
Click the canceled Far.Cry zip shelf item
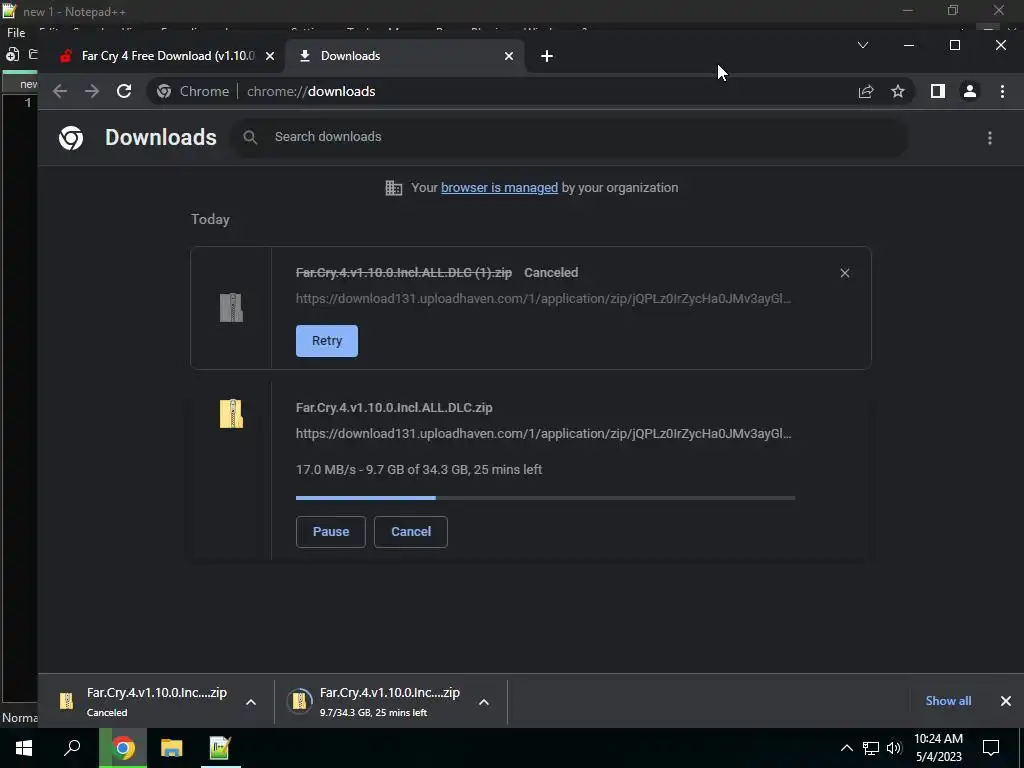157,701
